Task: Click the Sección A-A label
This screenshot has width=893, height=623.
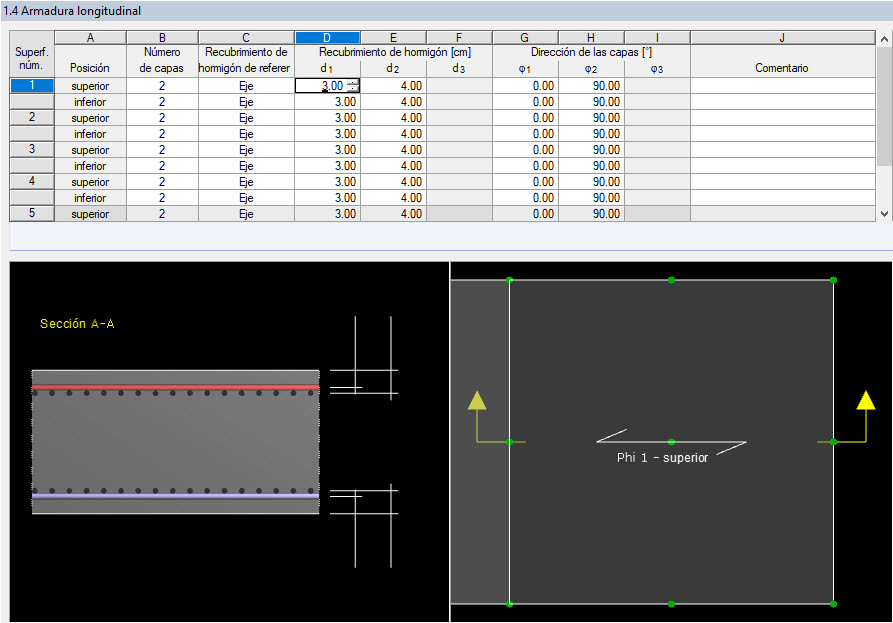Action: pos(75,323)
